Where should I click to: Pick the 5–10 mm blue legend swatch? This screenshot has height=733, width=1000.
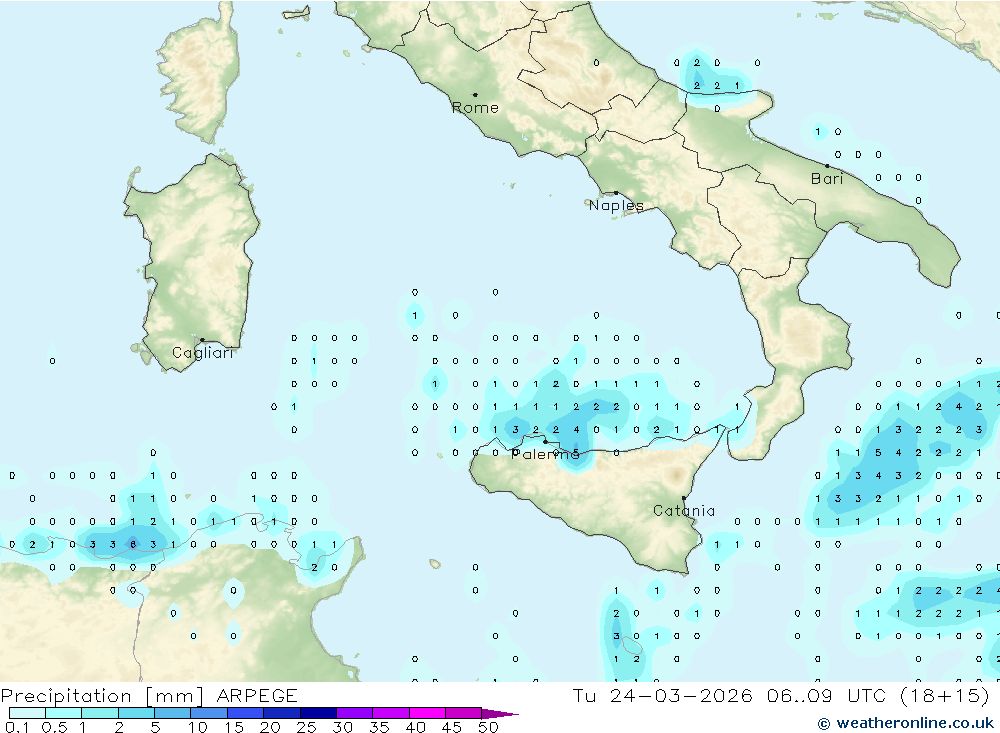[x=173, y=713]
